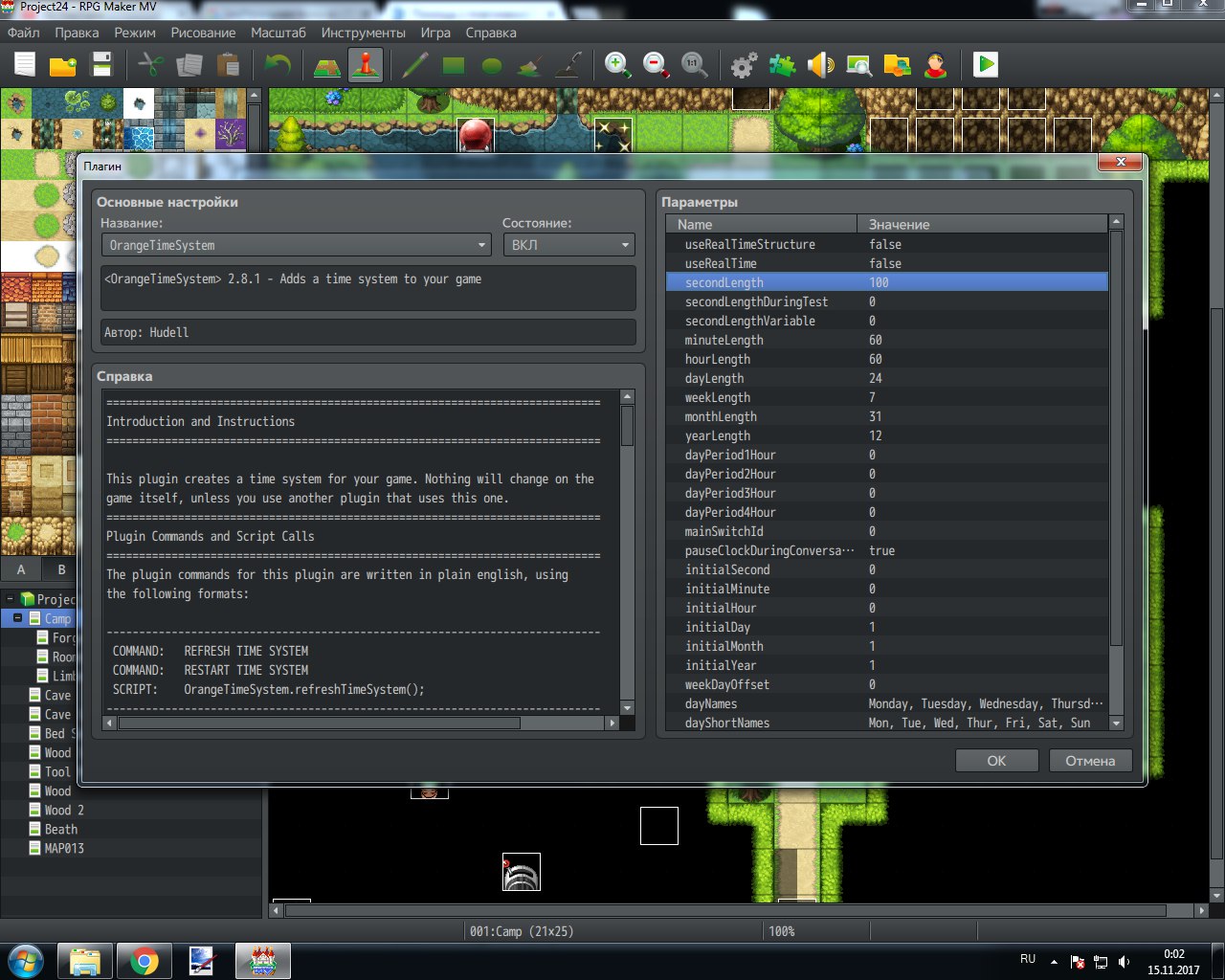
Task: Click the Playtest green play icon
Action: point(985,65)
